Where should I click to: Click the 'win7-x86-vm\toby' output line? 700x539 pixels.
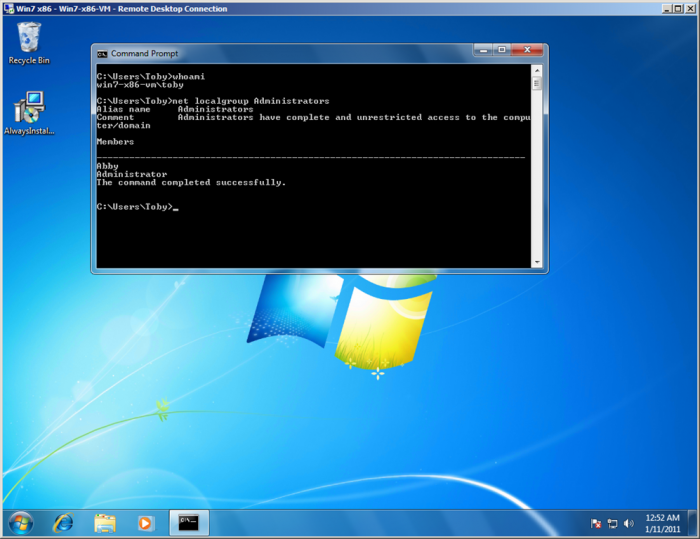[x=140, y=85]
